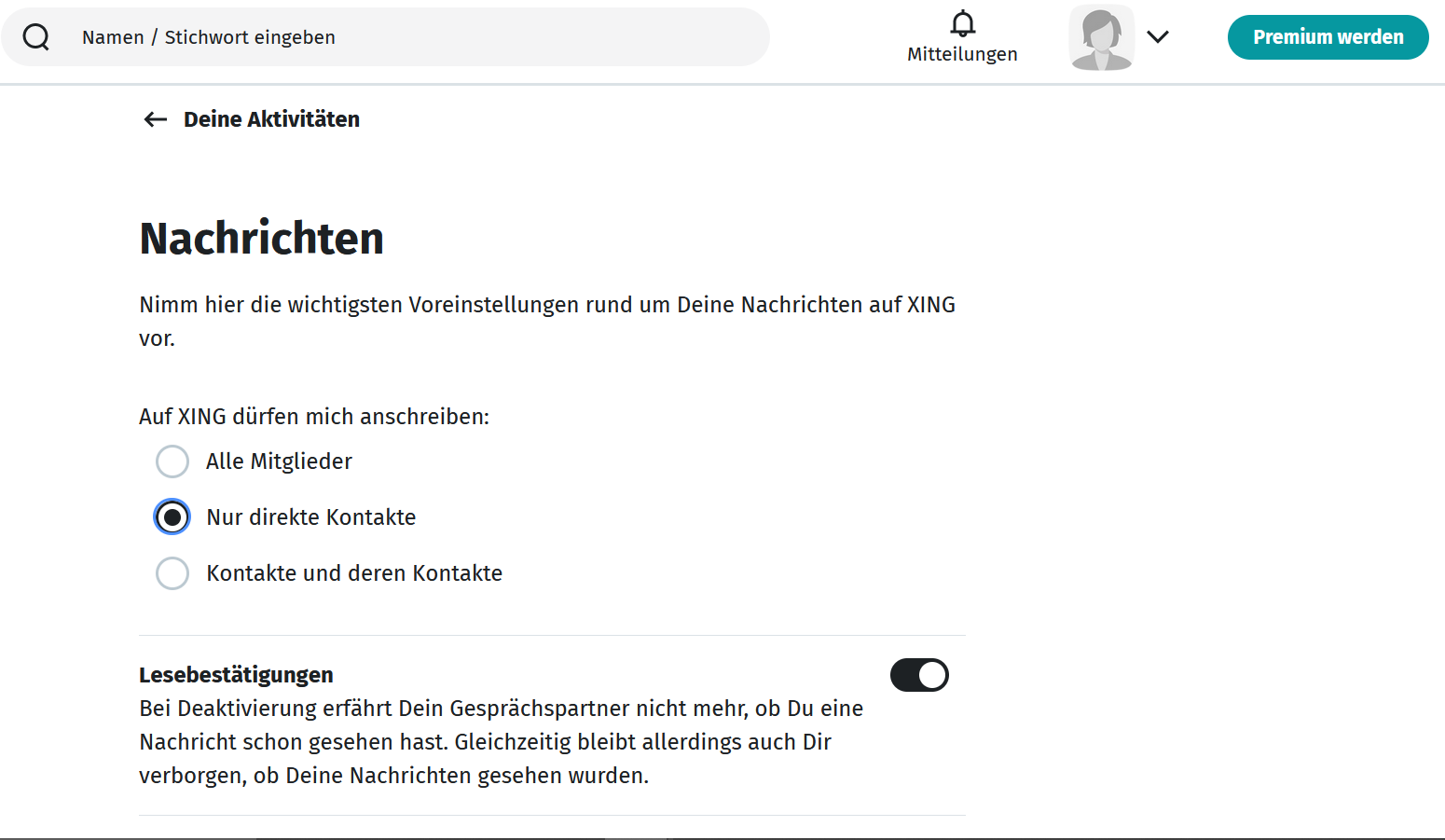Go back using the left arrow icon

tap(156, 119)
